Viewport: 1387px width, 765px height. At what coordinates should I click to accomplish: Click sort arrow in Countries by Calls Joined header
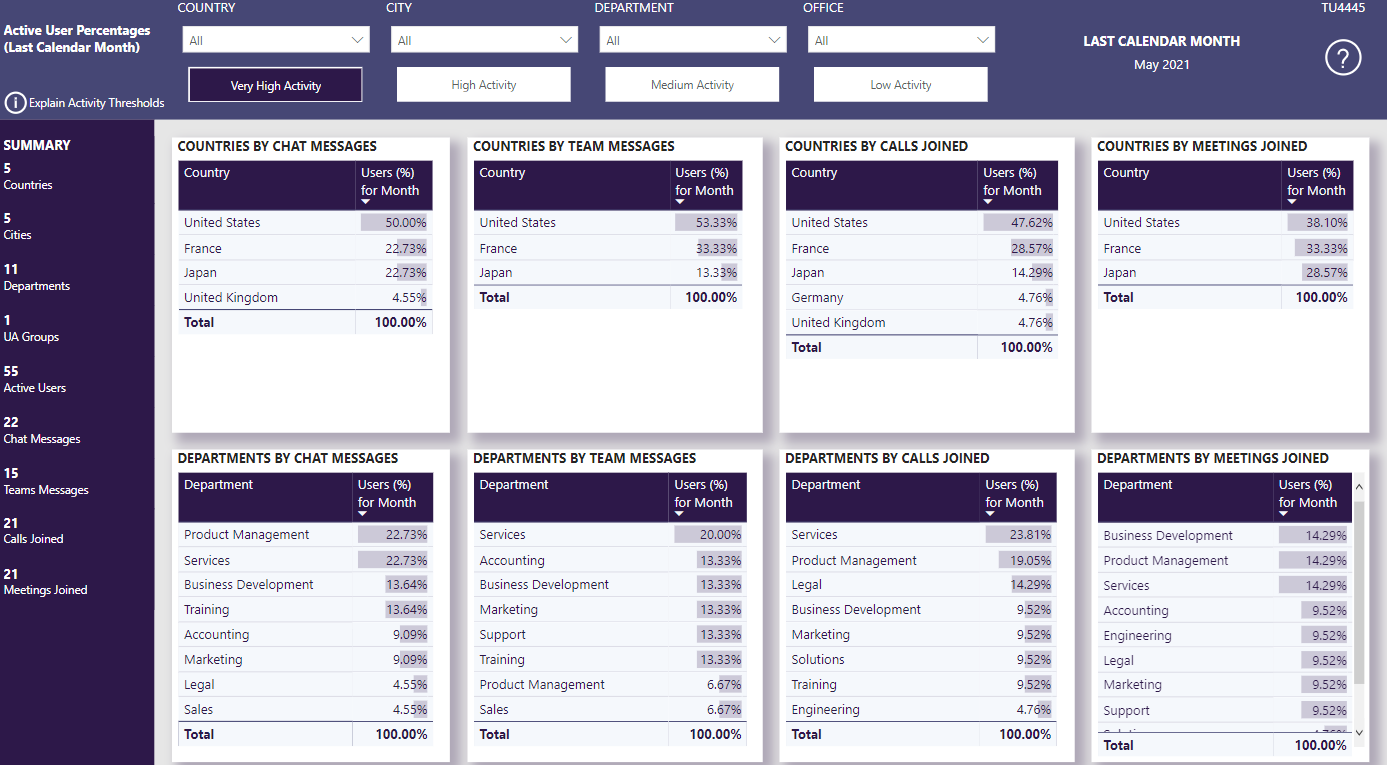pos(988,203)
